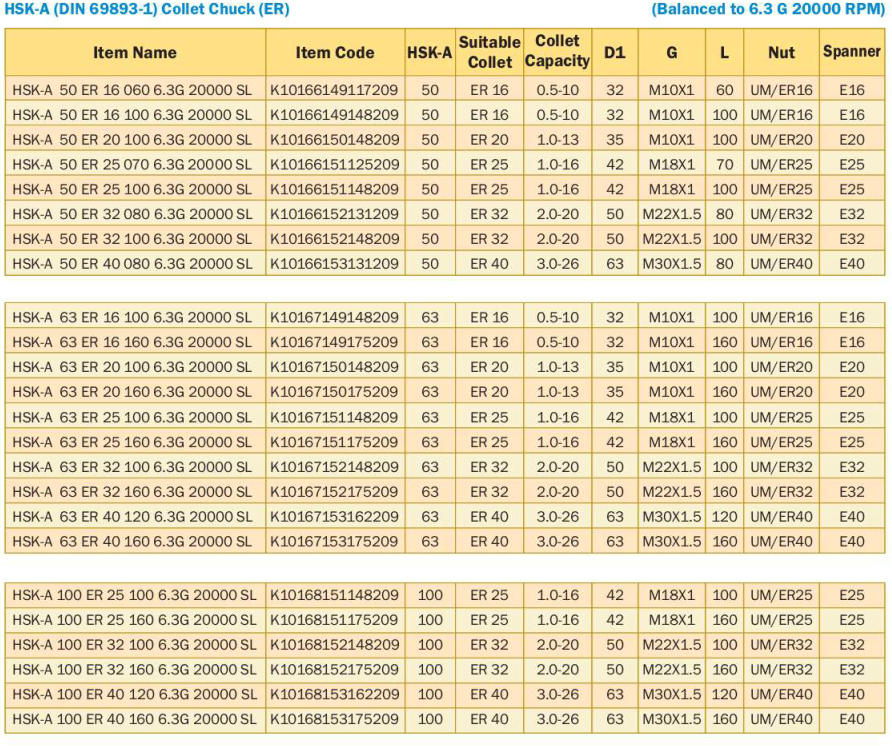Click item 'HSK-A 50 ER 20 100 6.3G 20000 SL'
The height and width of the screenshot is (746, 892).
pyautogui.click(x=132, y=139)
